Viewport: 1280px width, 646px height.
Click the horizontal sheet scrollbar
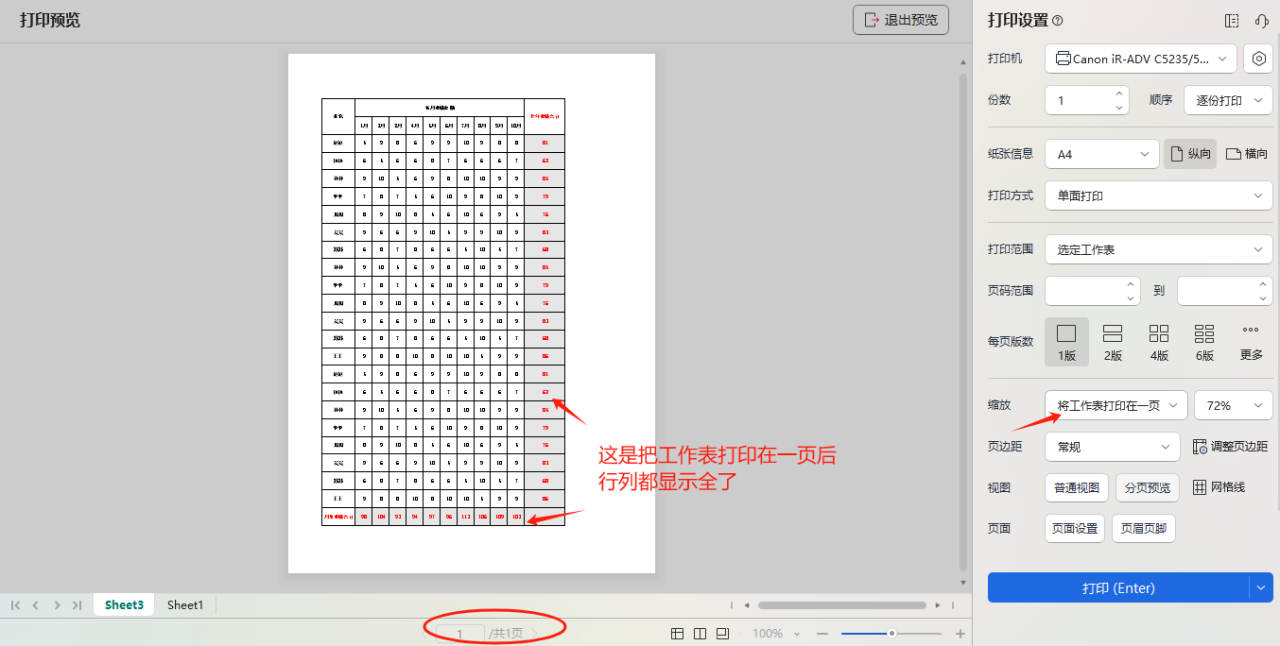point(842,605)
